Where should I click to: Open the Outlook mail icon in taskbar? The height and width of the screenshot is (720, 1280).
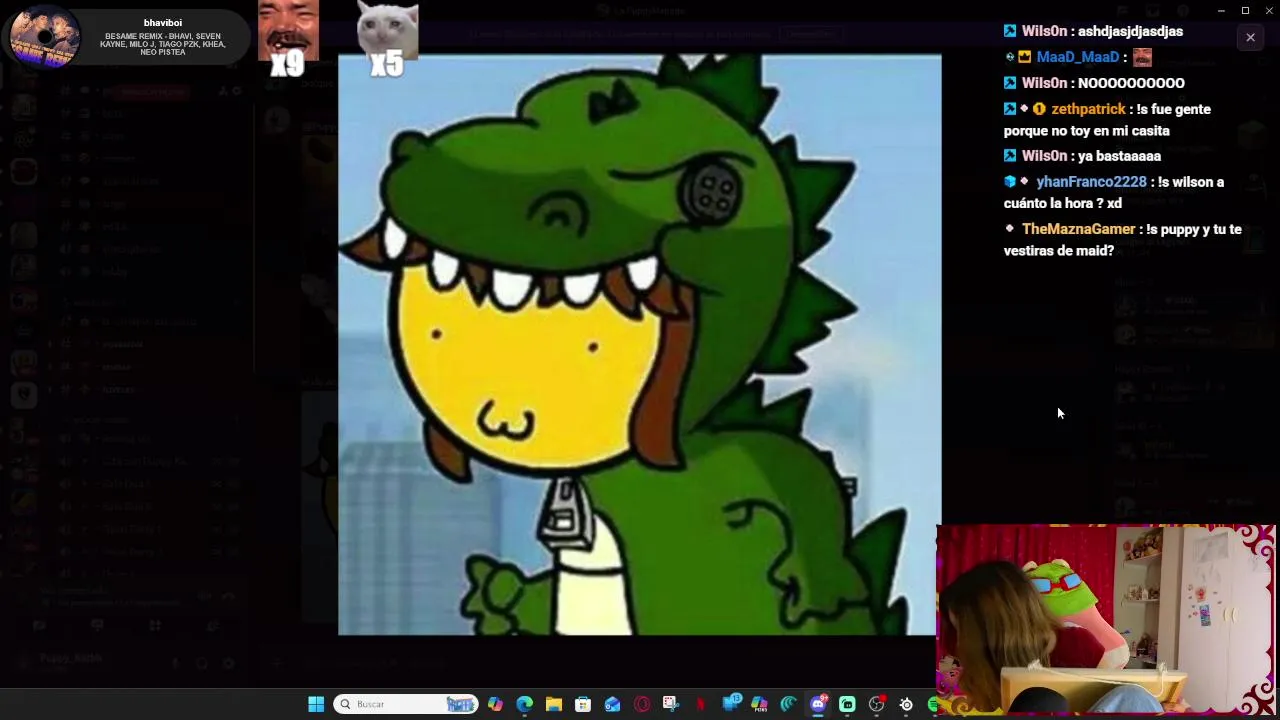point(612,704)
